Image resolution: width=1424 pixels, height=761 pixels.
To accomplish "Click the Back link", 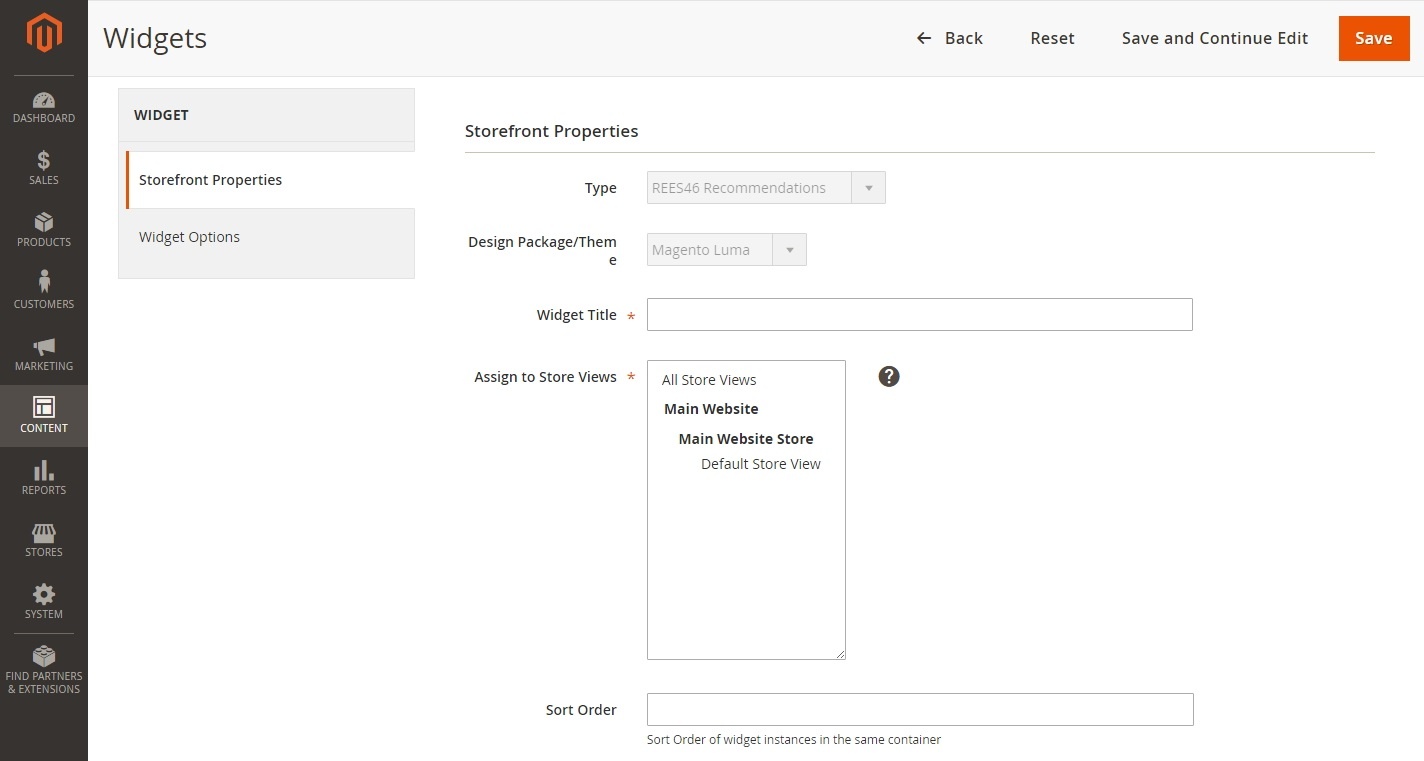I will [948, 38].
